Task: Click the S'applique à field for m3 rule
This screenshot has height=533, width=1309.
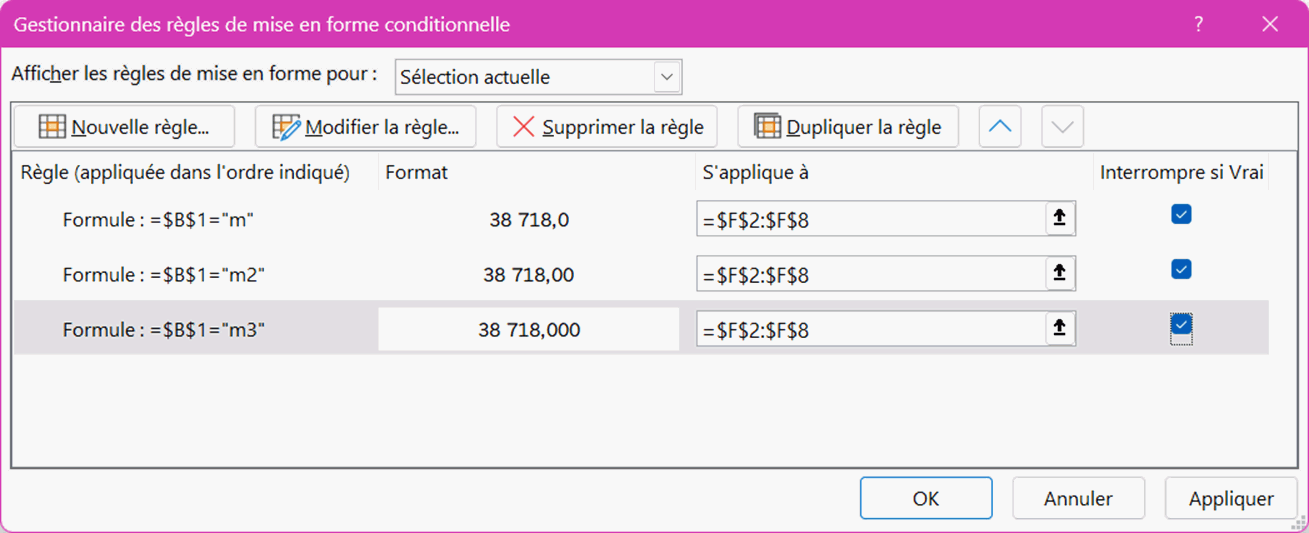Action: [x=870, y=330]
